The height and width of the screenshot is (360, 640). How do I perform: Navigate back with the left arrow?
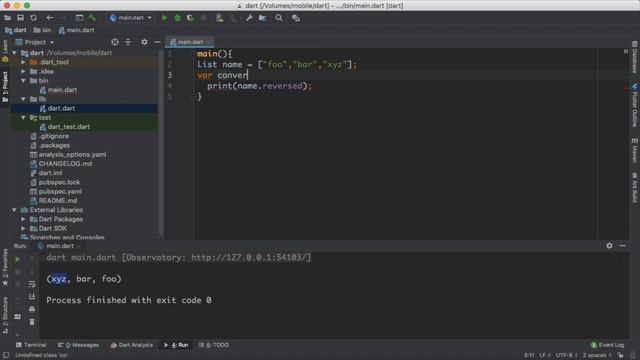(x=49, y=18)
